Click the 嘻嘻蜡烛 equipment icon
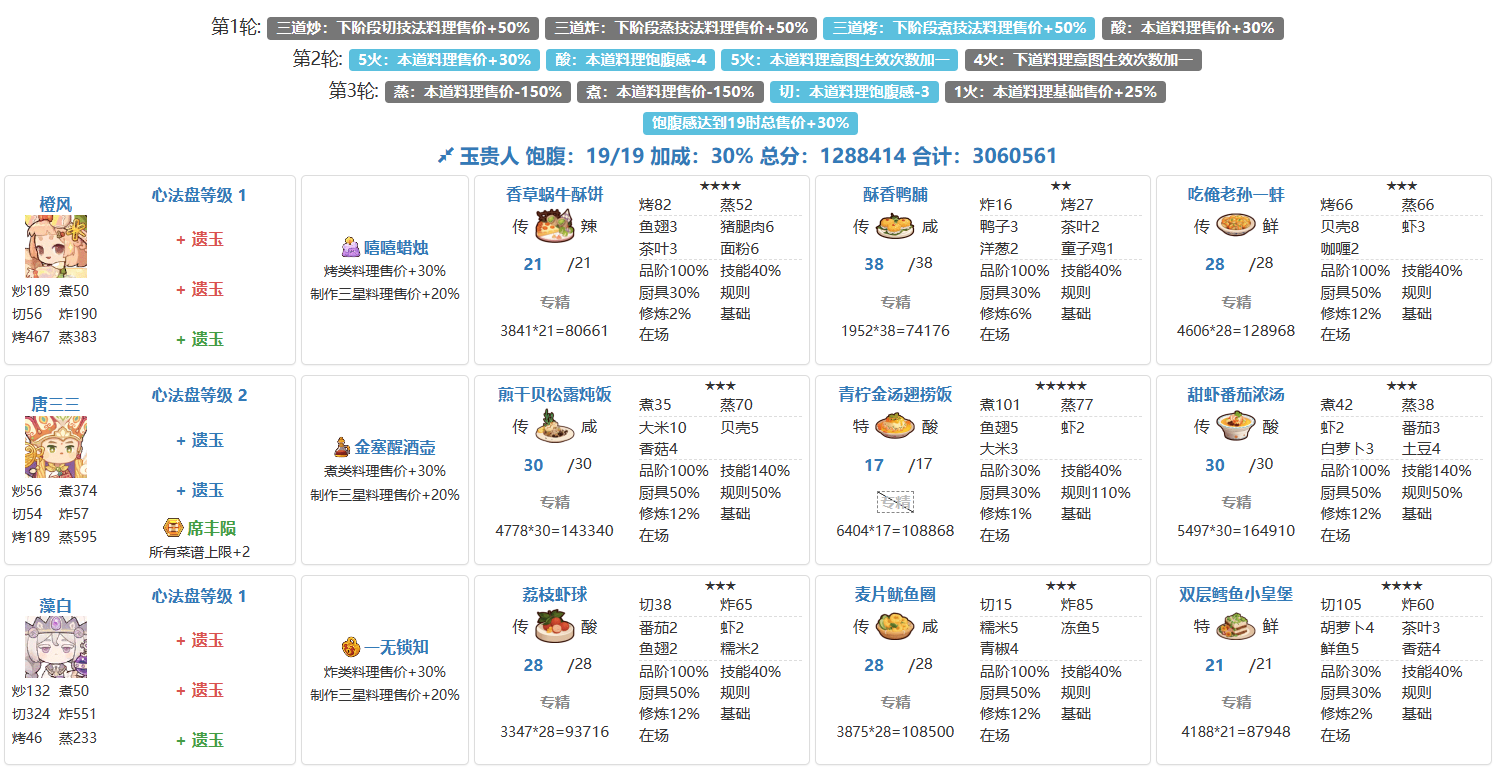 [x=350, y=247]
